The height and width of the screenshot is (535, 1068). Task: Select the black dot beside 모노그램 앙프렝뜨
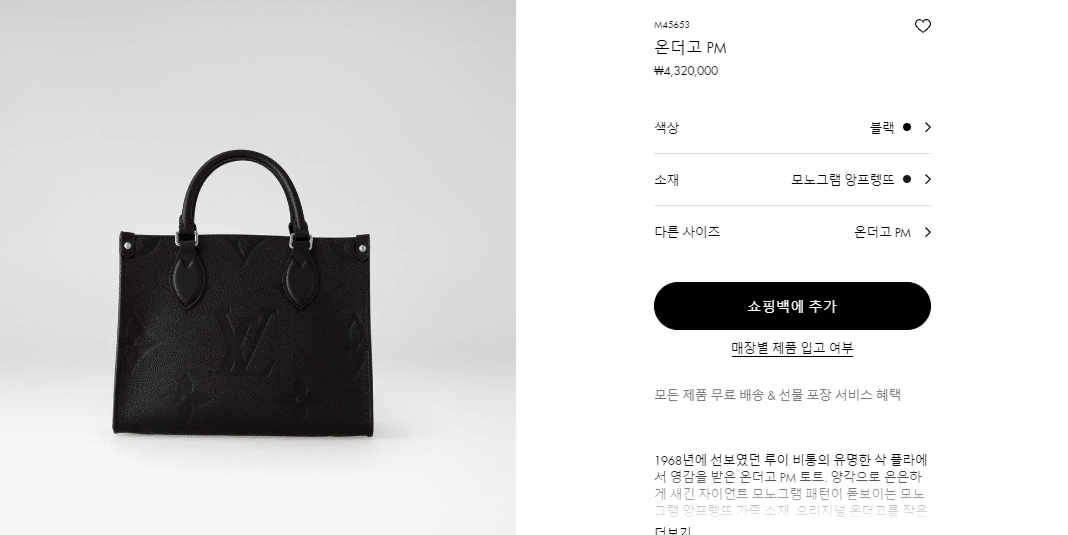pos(907,179)
